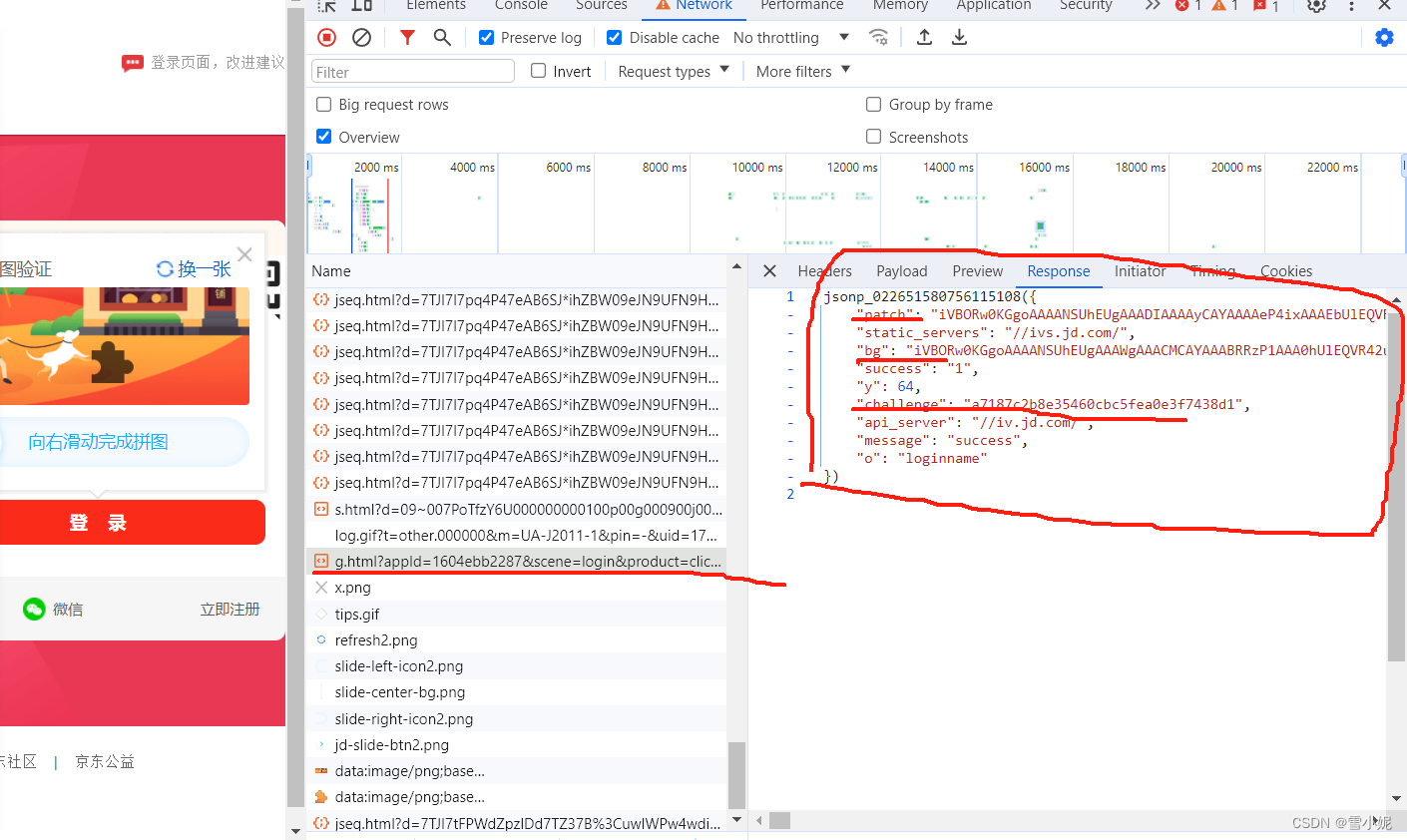Enable Big request rows
Viewport: 1407px width, 840px height.
coord(323,104)
